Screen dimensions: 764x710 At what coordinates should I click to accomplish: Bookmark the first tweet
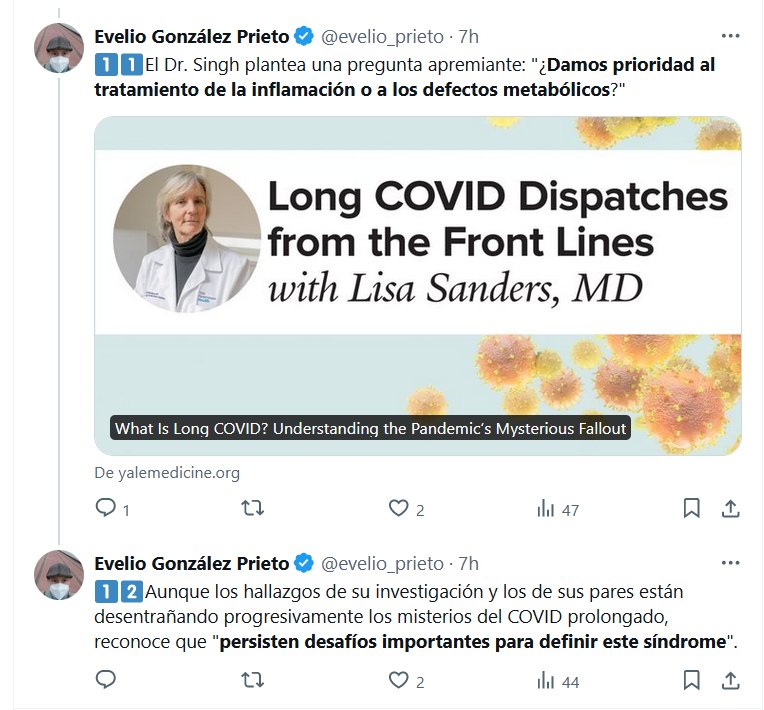pyautogui.click(x=691, y=509)
